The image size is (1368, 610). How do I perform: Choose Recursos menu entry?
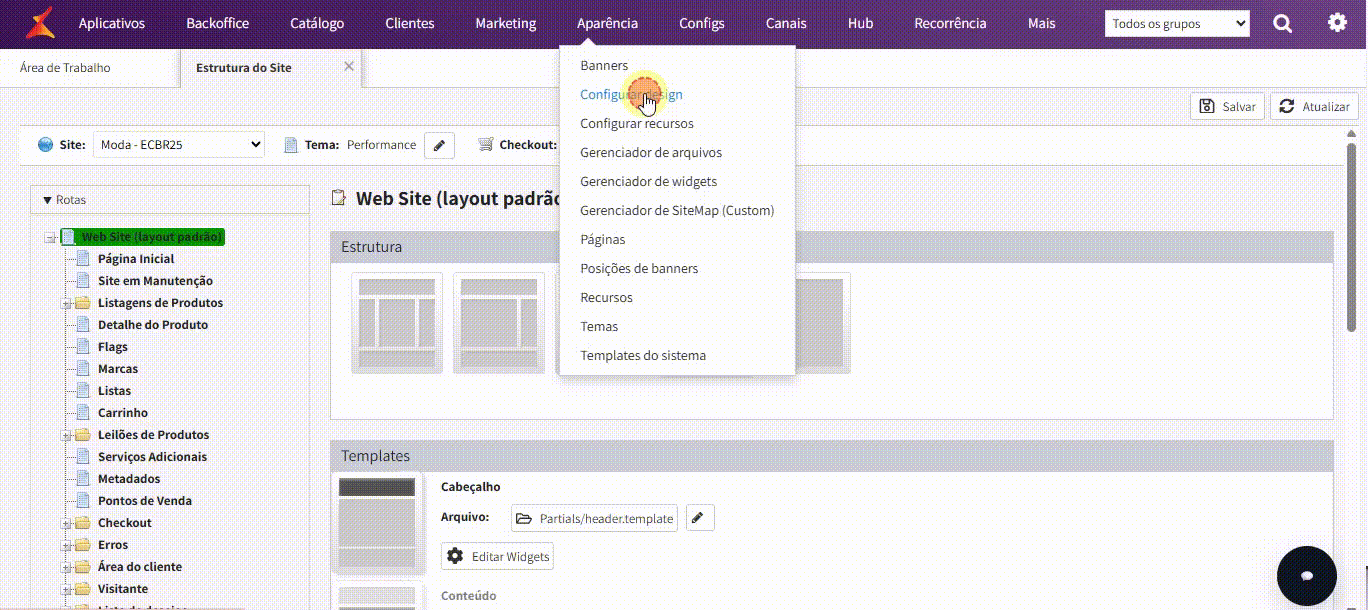click(606, 298)
